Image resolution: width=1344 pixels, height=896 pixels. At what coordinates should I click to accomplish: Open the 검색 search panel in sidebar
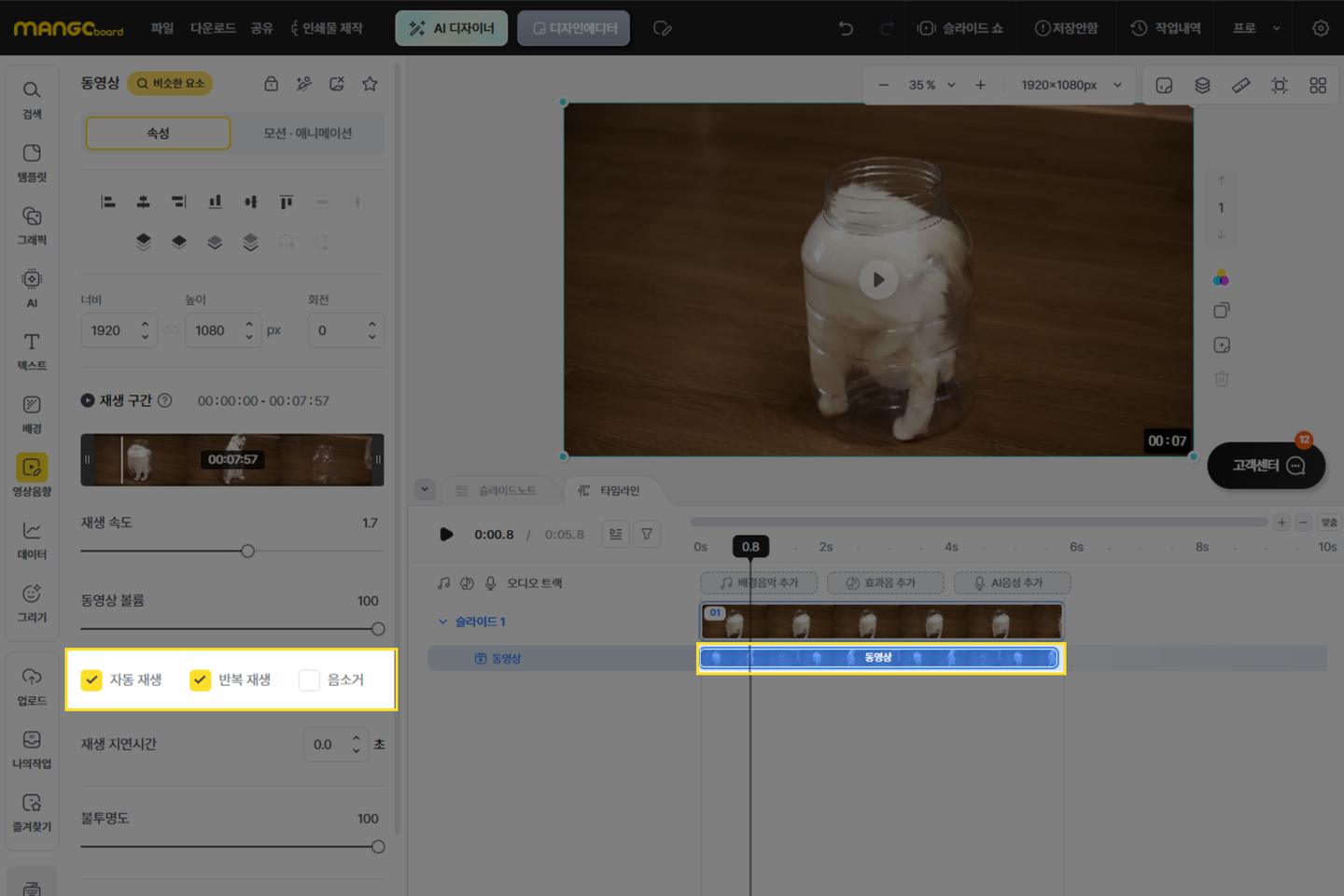[32, 99]
